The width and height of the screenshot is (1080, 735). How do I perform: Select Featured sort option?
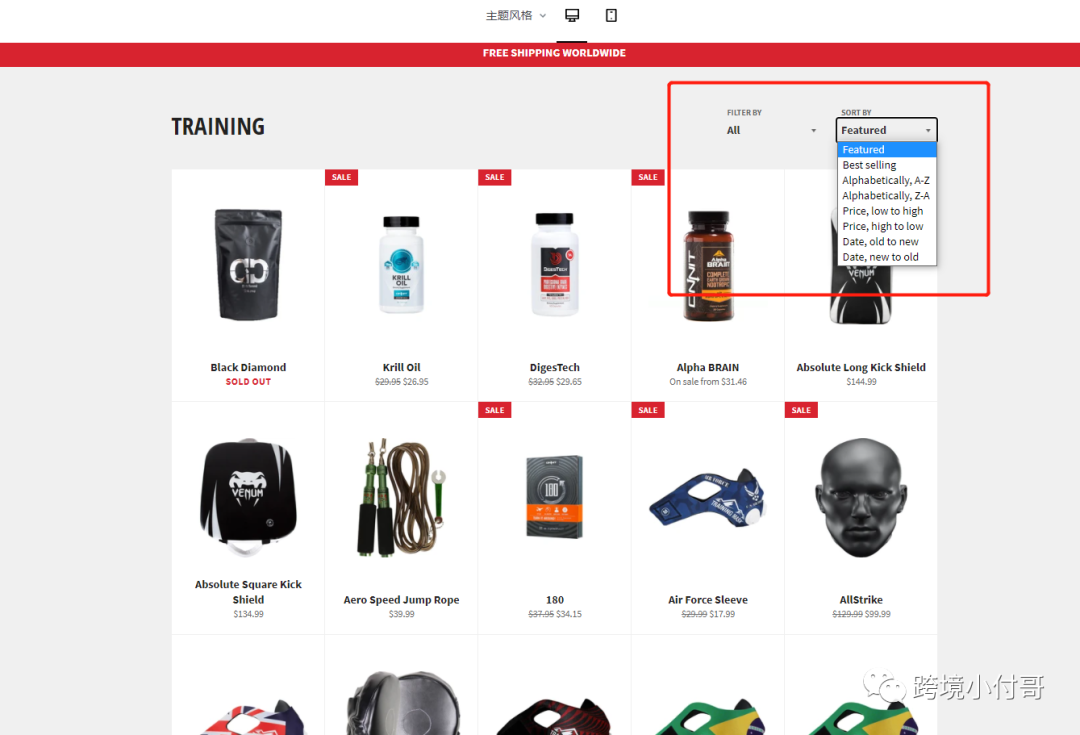coord(886,149)
